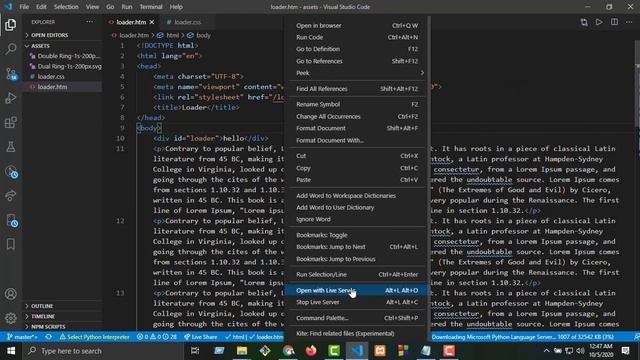The image size is (640, 360).
Task: Close the loader.htm tab
Action: point(152,22)
